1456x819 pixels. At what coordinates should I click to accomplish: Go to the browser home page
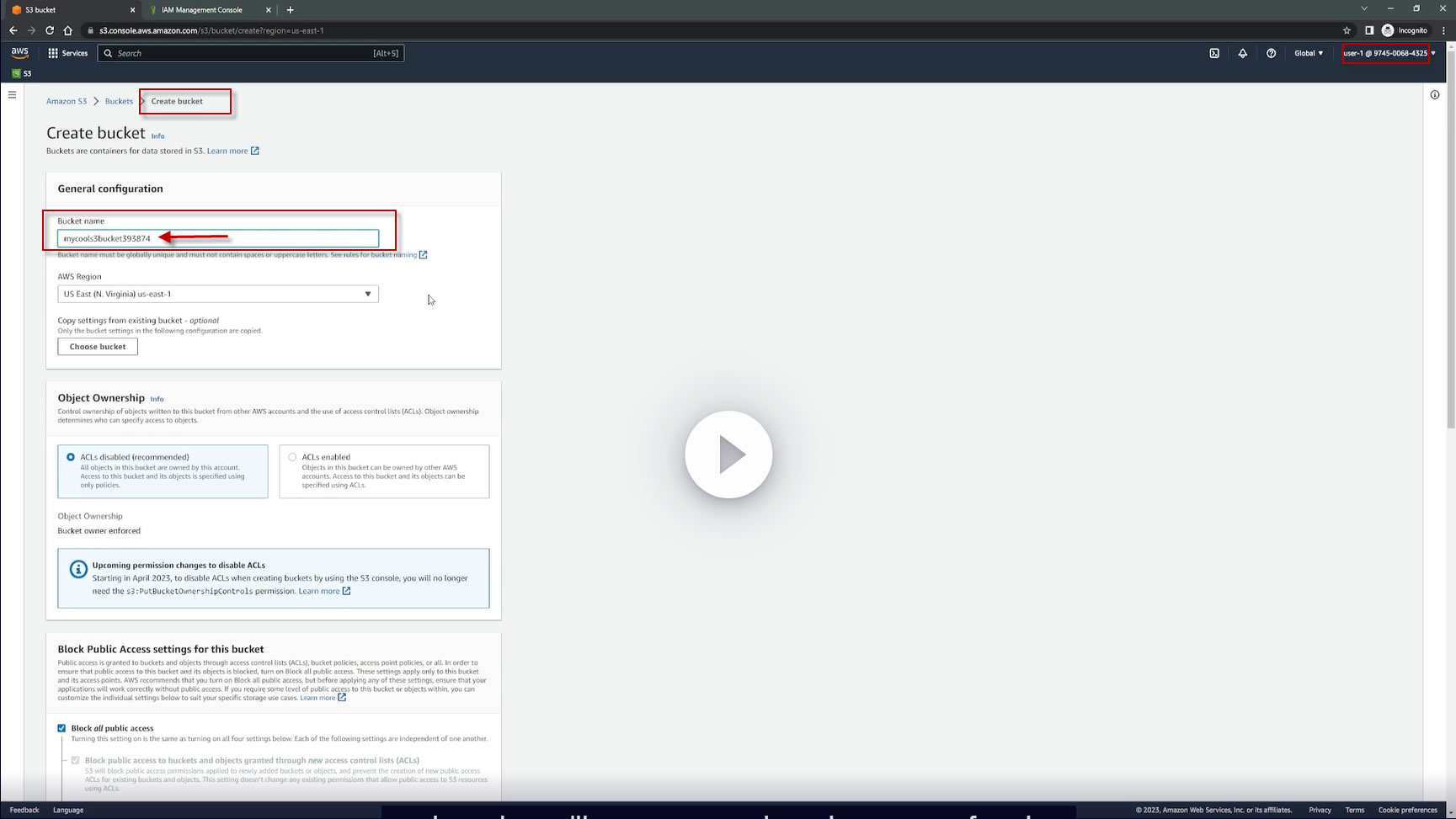point(68,30)
